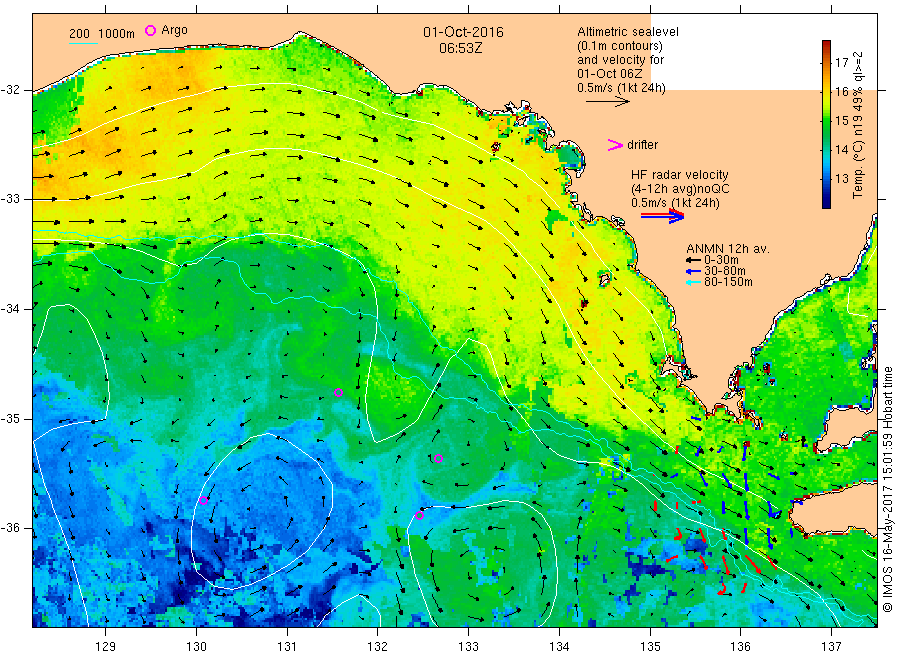Click the 135 longitude axis label

coord(650,647)
